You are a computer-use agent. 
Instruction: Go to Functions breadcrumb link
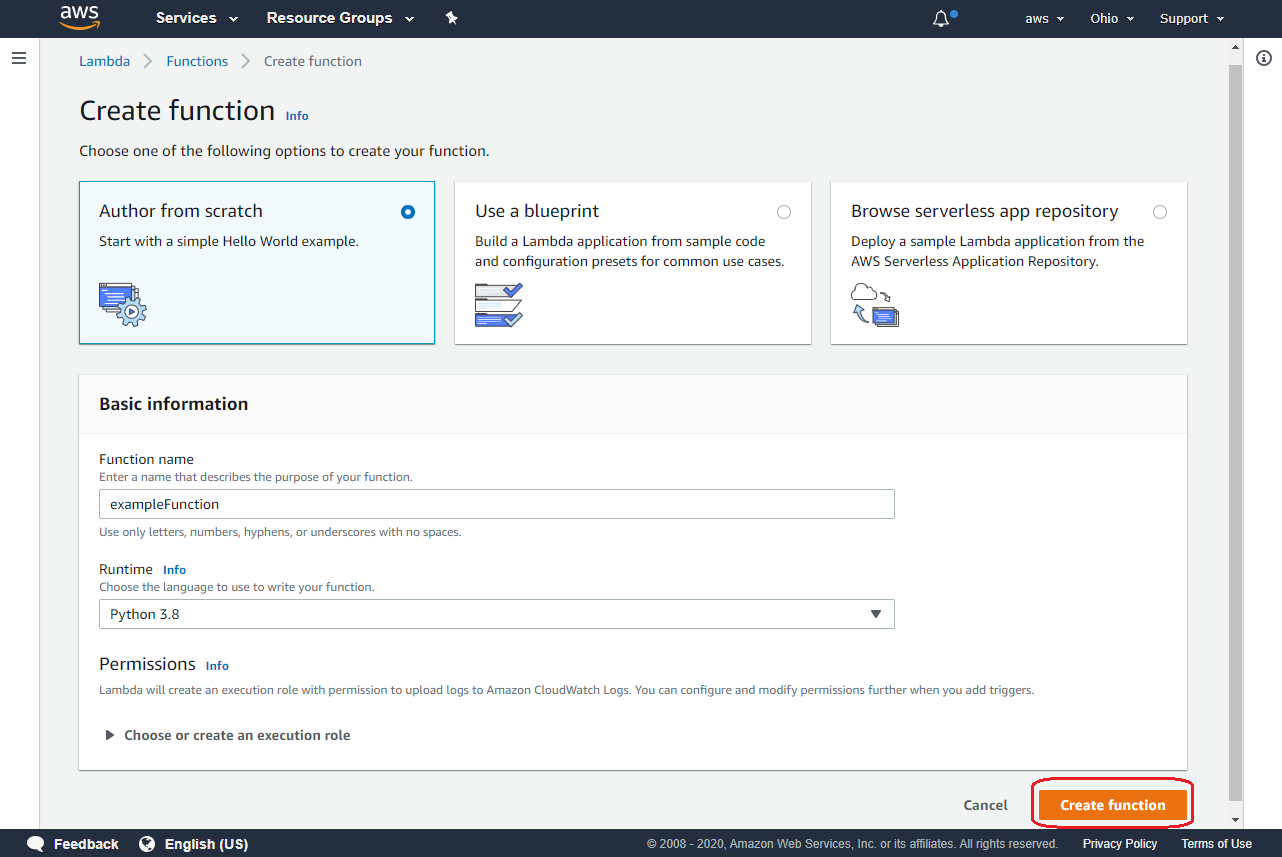pyautogui.click(x=197, y=61)
